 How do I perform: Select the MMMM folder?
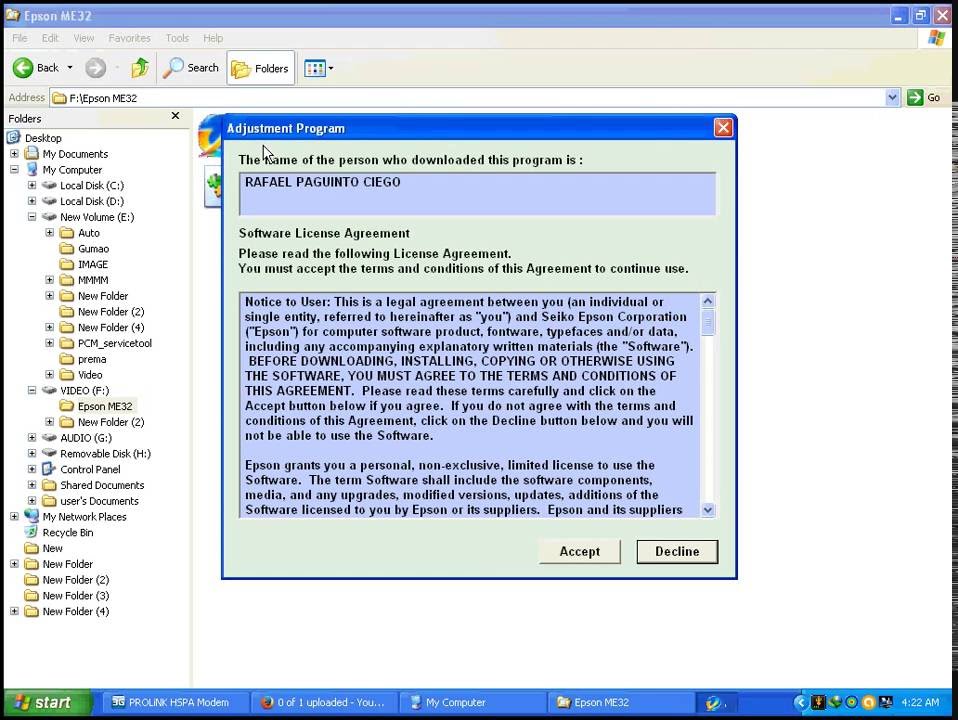pos(93,280)
